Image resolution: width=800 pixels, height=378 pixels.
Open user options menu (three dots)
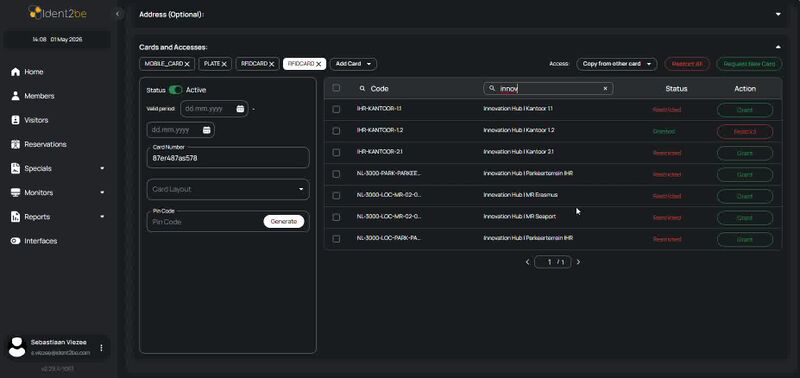[101, 347]
